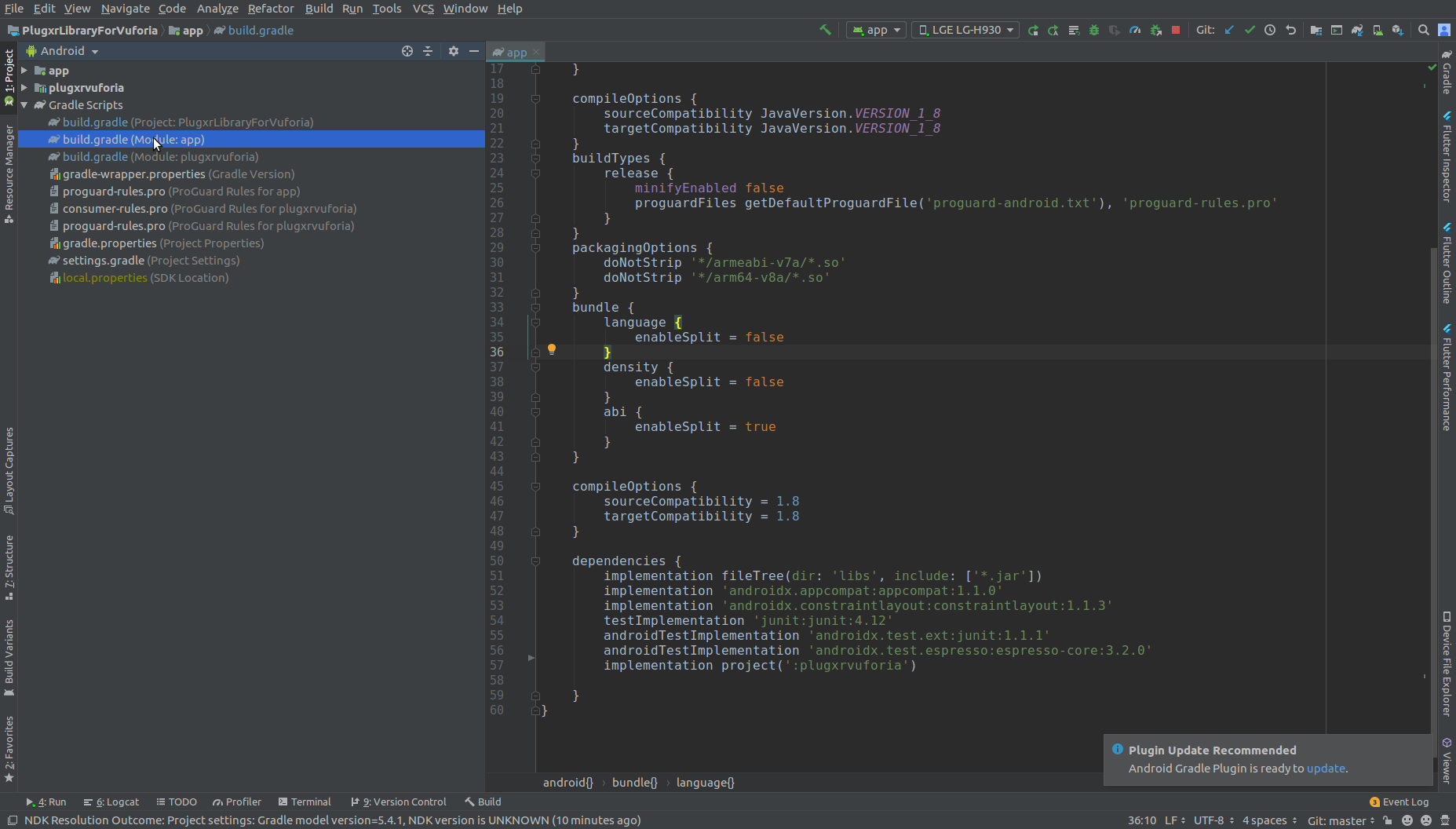
Task: Fold the dependencies block at line 50
Action: (x=535, y=561)
